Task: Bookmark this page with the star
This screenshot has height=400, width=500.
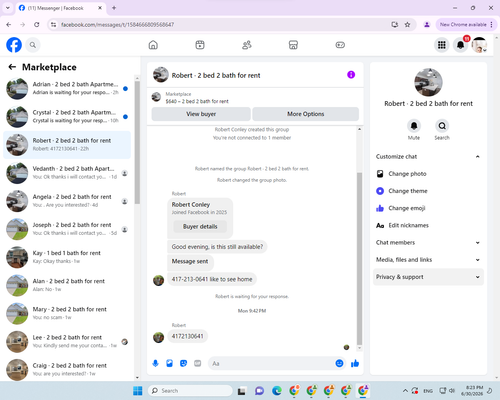Action: click(407, 24)
